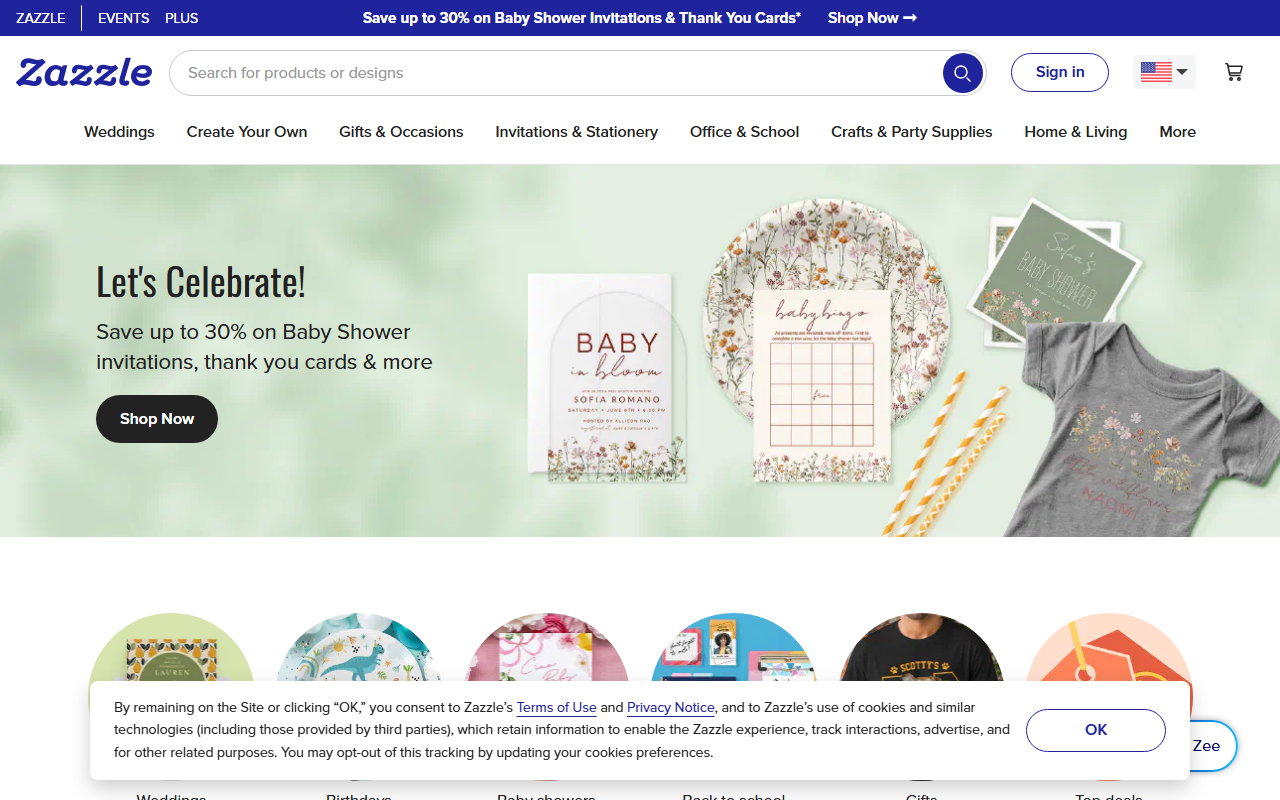
Task: Click the baby bingo card image
Action: pos(822,386)
